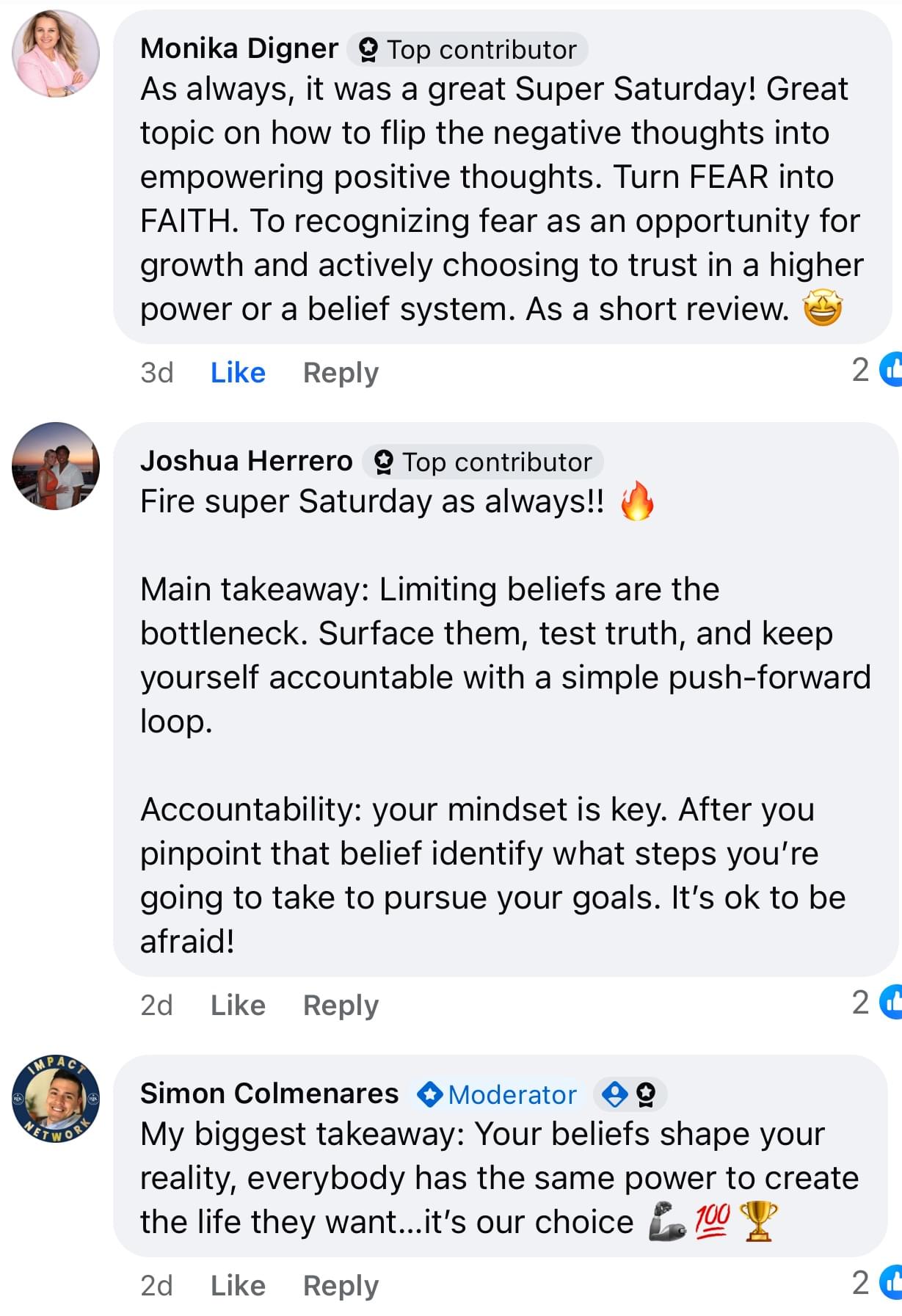Click the like reaction icon on Simon's comment
The image size is (902, 1316).
point(891,1282)
